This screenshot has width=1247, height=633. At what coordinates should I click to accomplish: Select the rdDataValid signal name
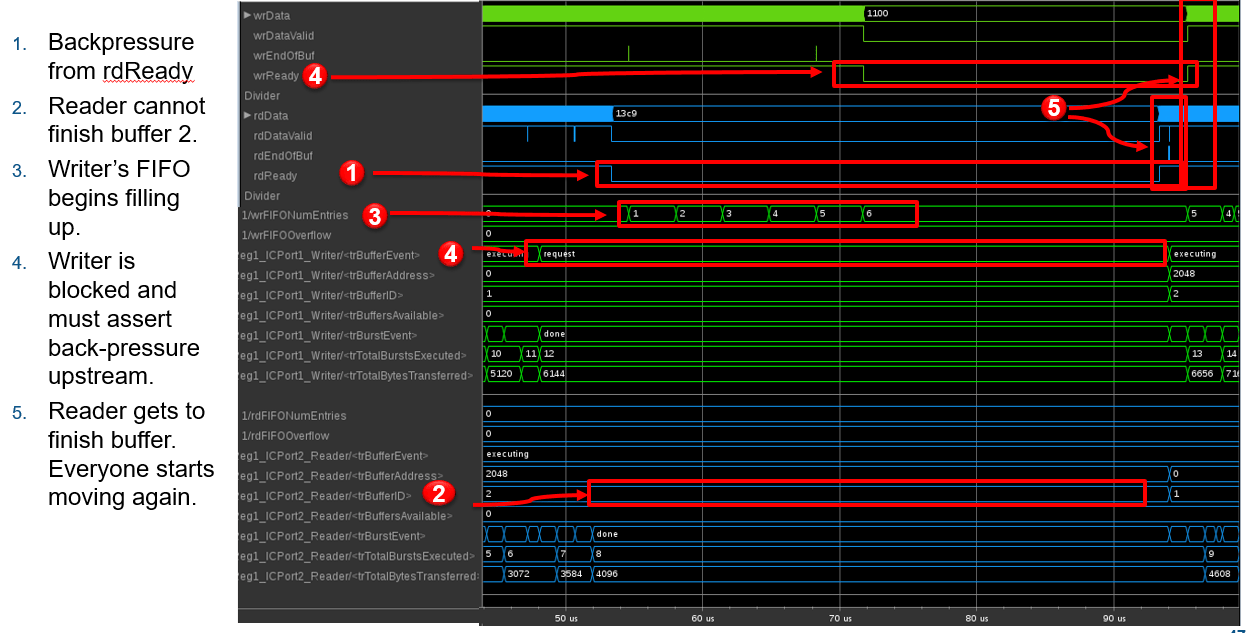pos(282,136)
